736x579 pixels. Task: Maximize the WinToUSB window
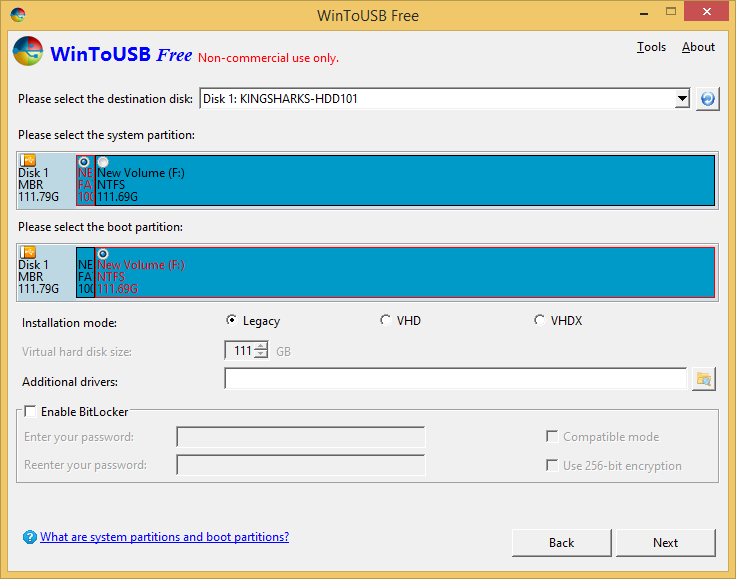coord(671,12)
